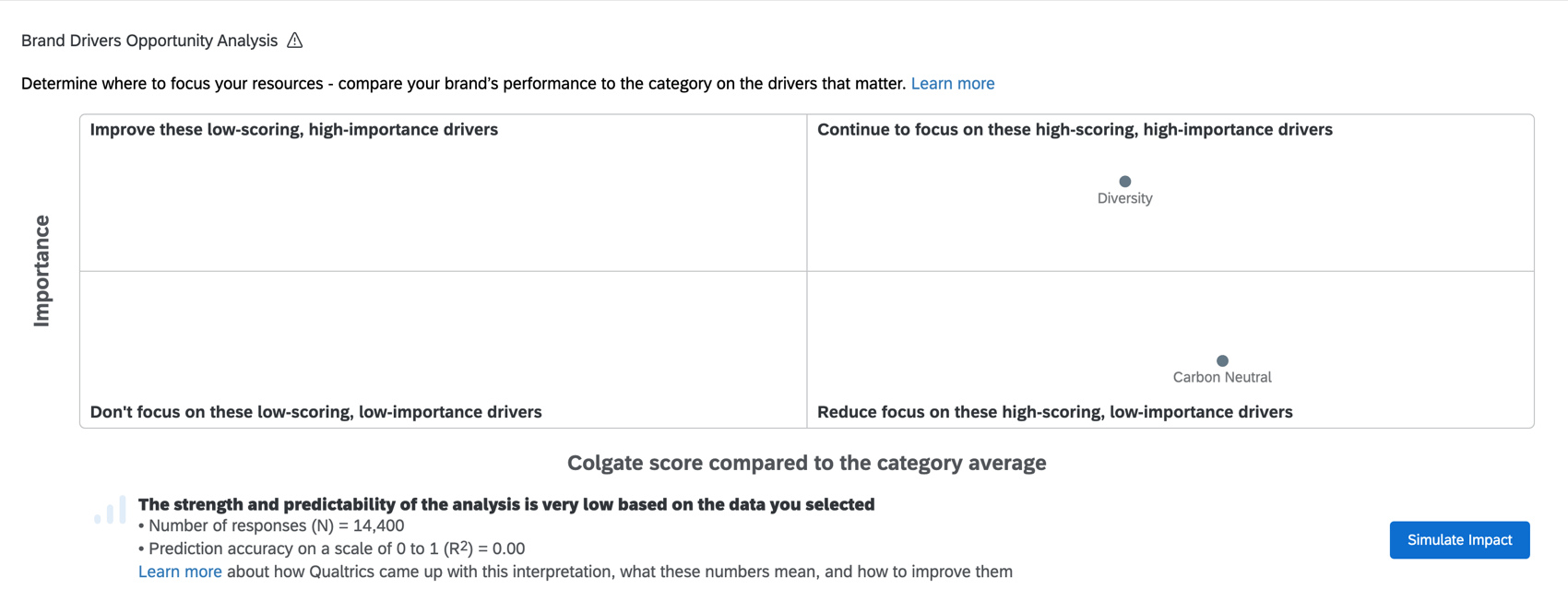Click the Carbon Neutral plot marker dot
Image resolution: width=1568 pixels, height=601 pixels.
tap(1222, 360)
